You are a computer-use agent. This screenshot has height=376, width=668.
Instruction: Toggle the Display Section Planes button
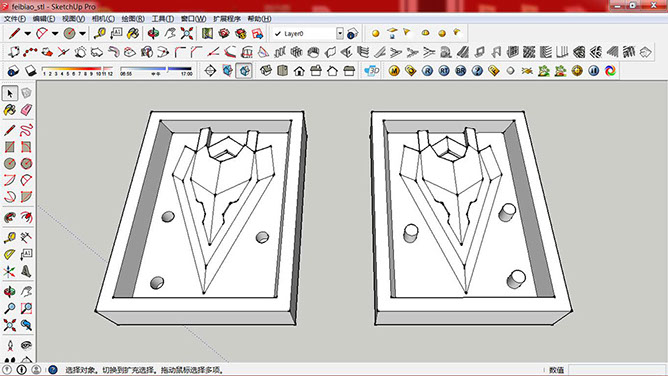click(227, 71)
